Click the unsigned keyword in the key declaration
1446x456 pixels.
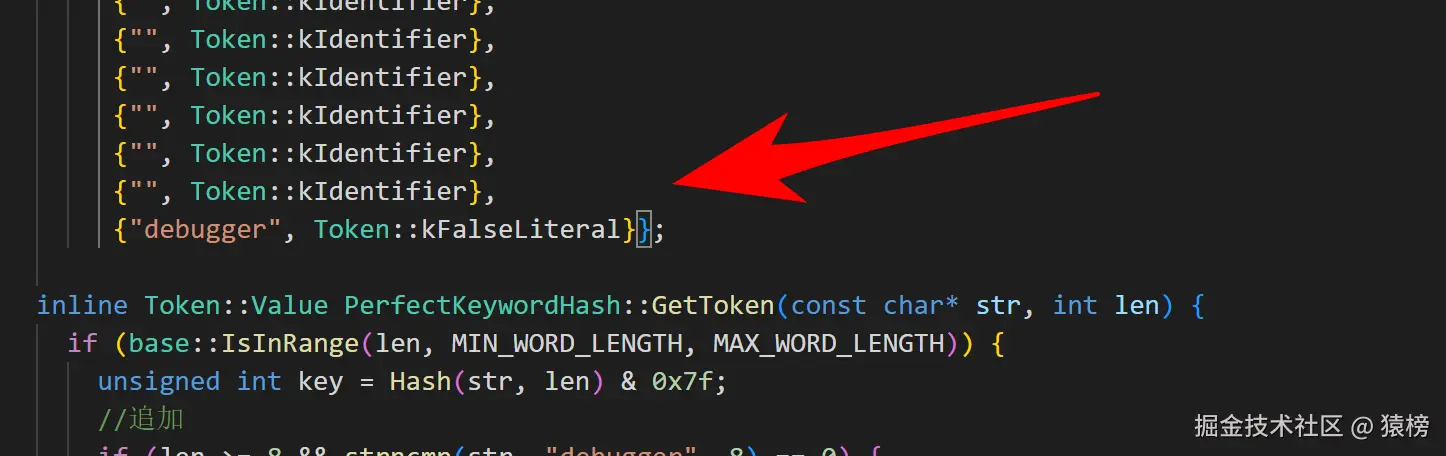159,382
